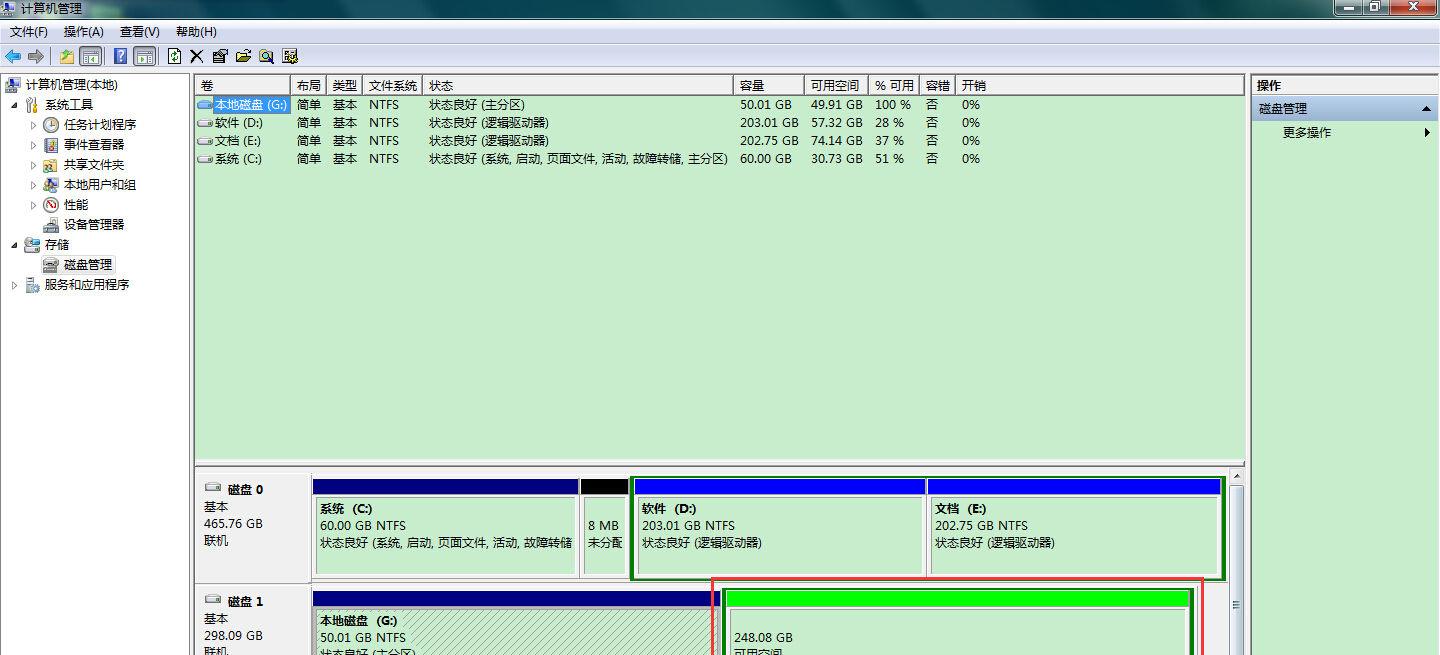Screen dimensions: 1440x655
Task: Open the 操作(A) menu
Action: [83, 32]
